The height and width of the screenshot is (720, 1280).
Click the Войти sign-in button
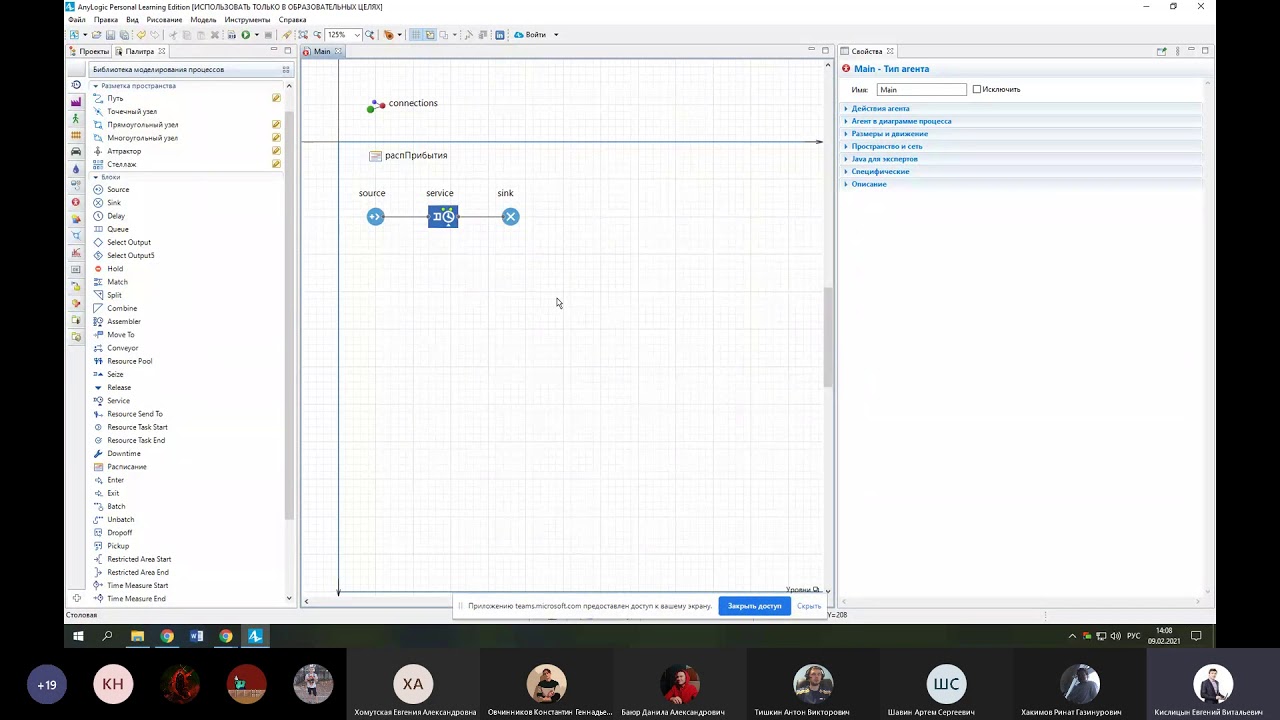[531, 35]
